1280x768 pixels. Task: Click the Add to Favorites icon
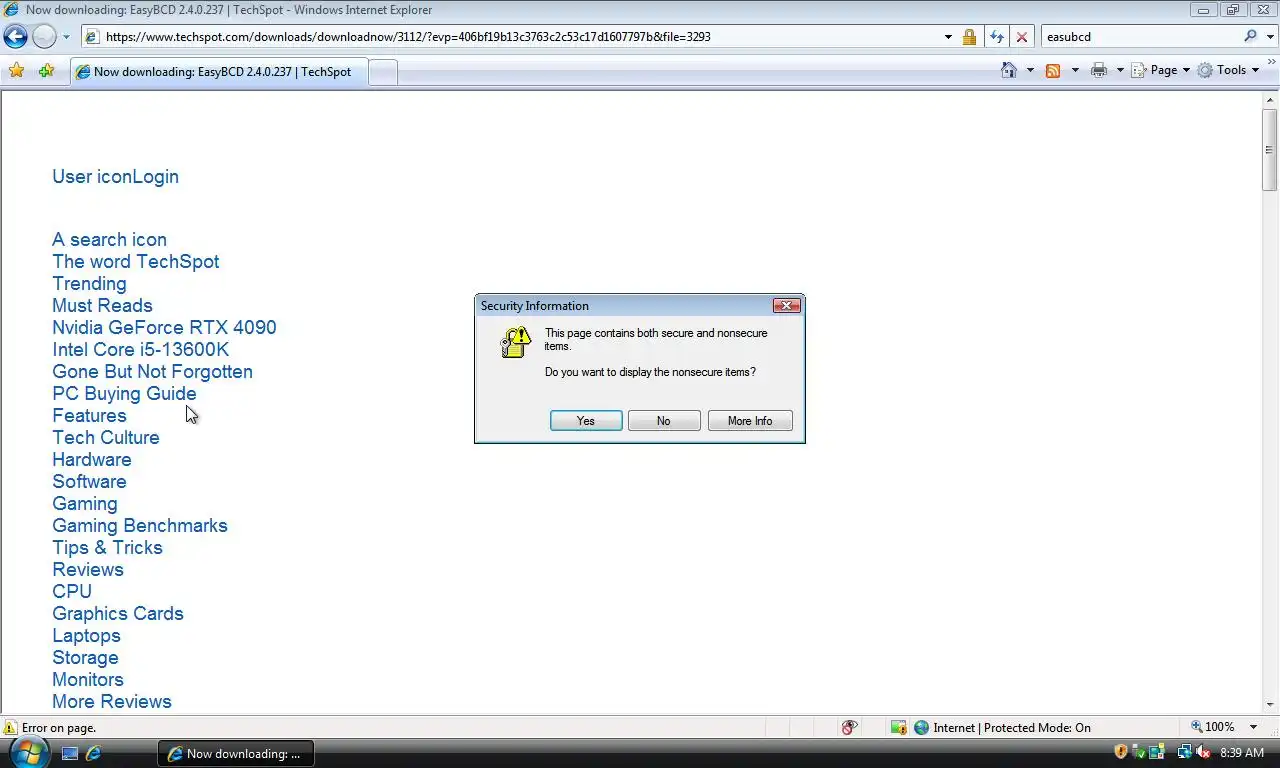[x=46, y=71]
